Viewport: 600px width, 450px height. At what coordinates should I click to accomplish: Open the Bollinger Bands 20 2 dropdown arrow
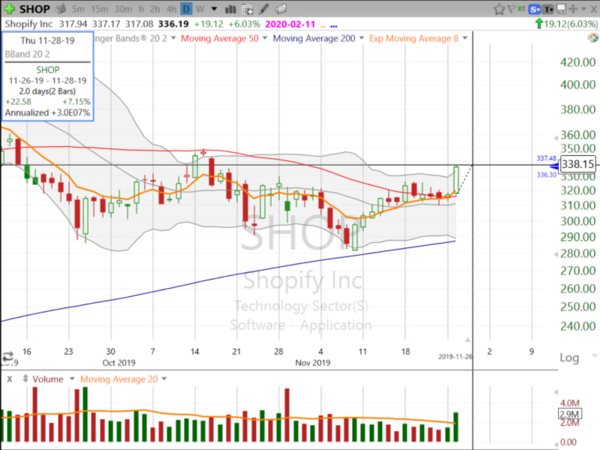pyautogui.click(x=173, y=38)
